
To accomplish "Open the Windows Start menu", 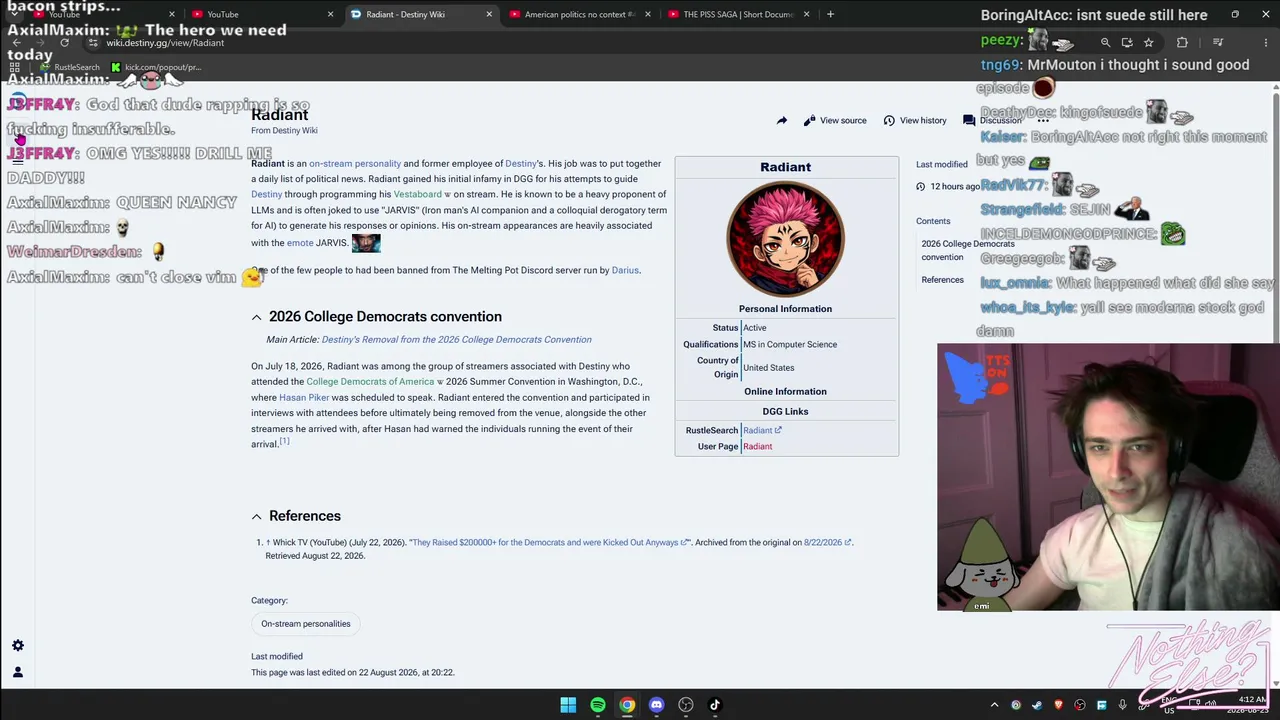I will click(568, 705).
